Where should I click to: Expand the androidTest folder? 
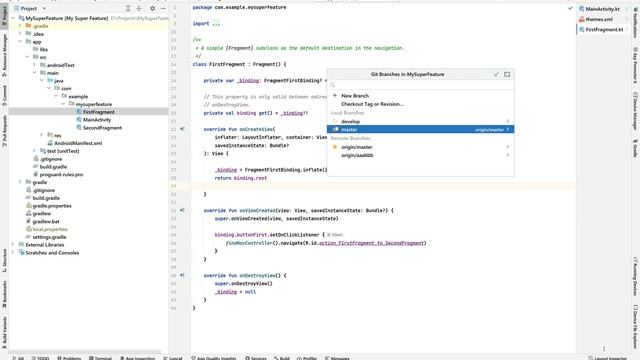pyautogui.click(x=34, y=64)
